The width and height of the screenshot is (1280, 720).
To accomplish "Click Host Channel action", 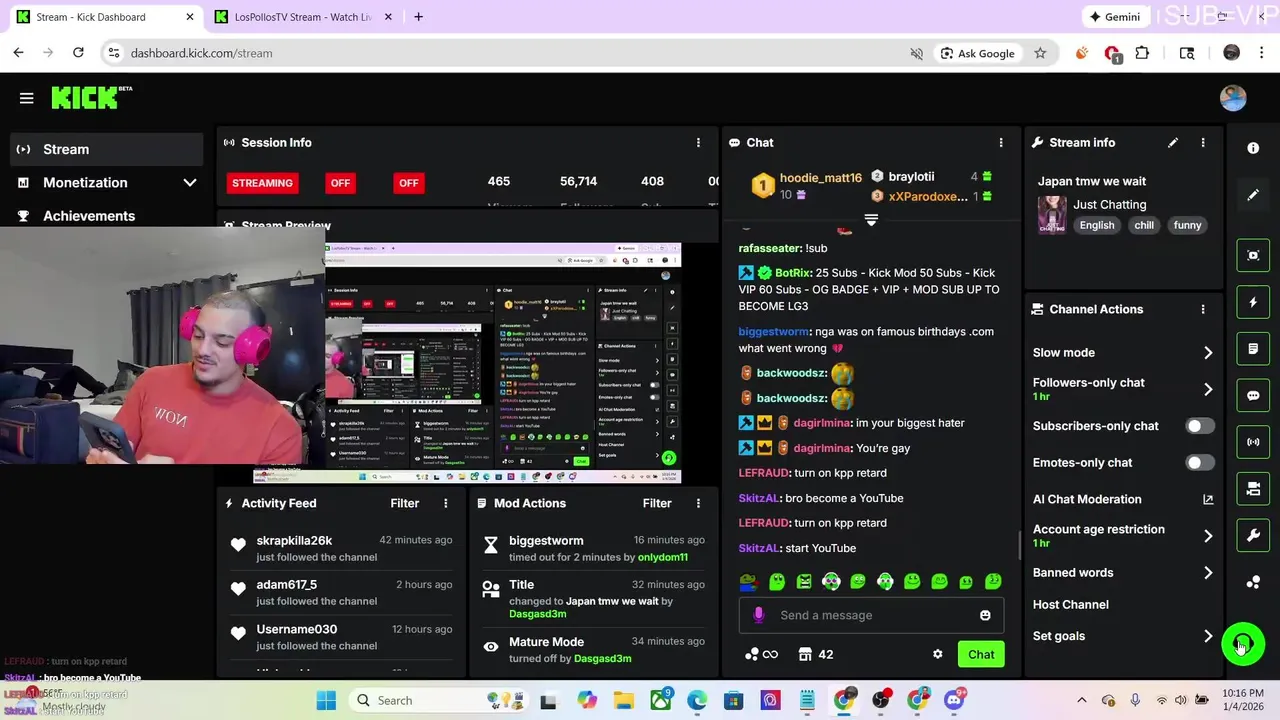I will [1070, 605].
